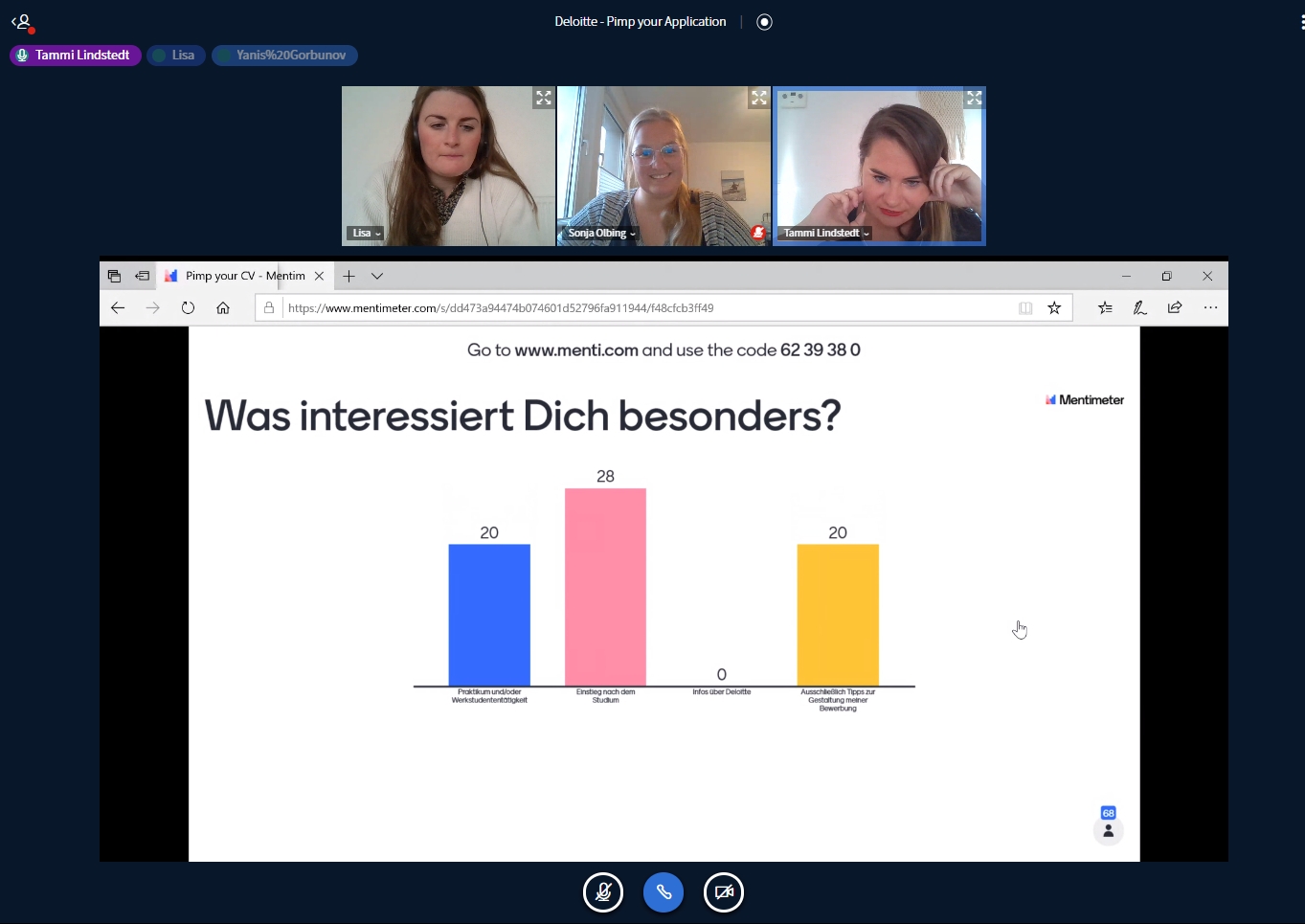Screen dimensions: 1305x924
Task: Open Tammi Lindstedt's name dropdown on video
Action: [x=825, y=233]
